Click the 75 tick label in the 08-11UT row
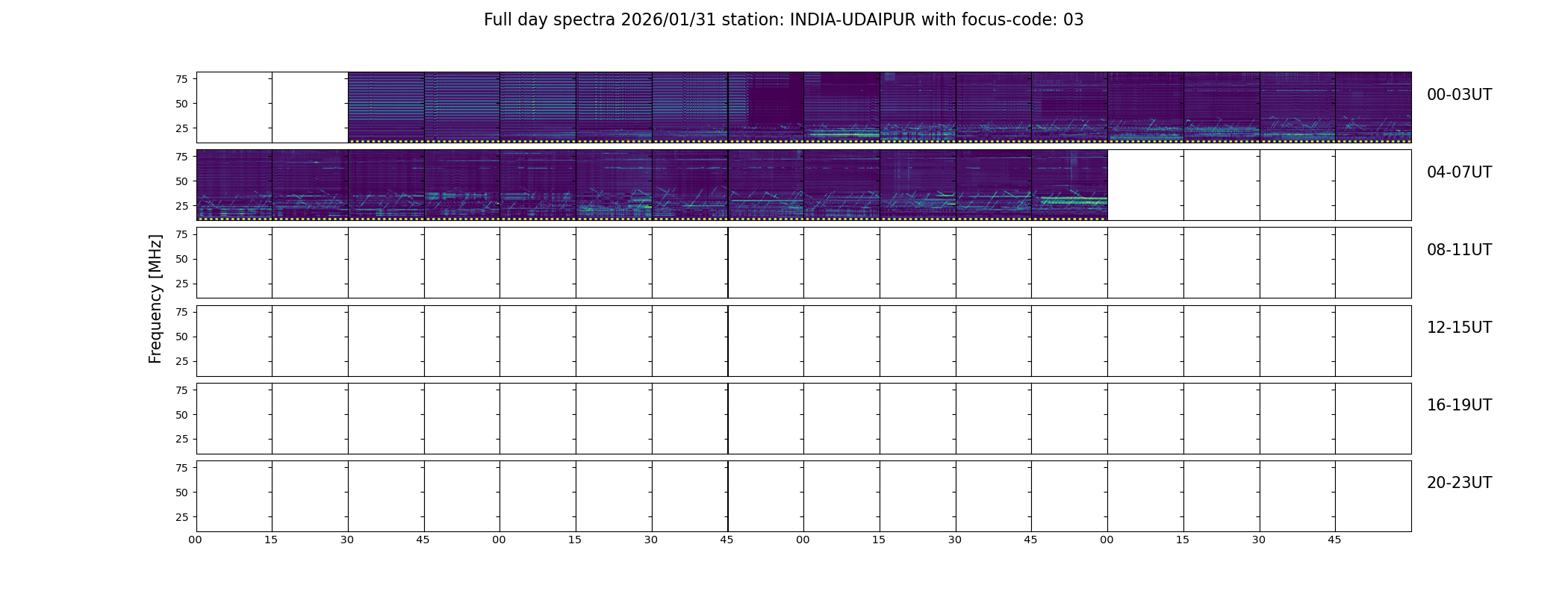Screen dimensions: 1568x597 (x=181, y=234)
